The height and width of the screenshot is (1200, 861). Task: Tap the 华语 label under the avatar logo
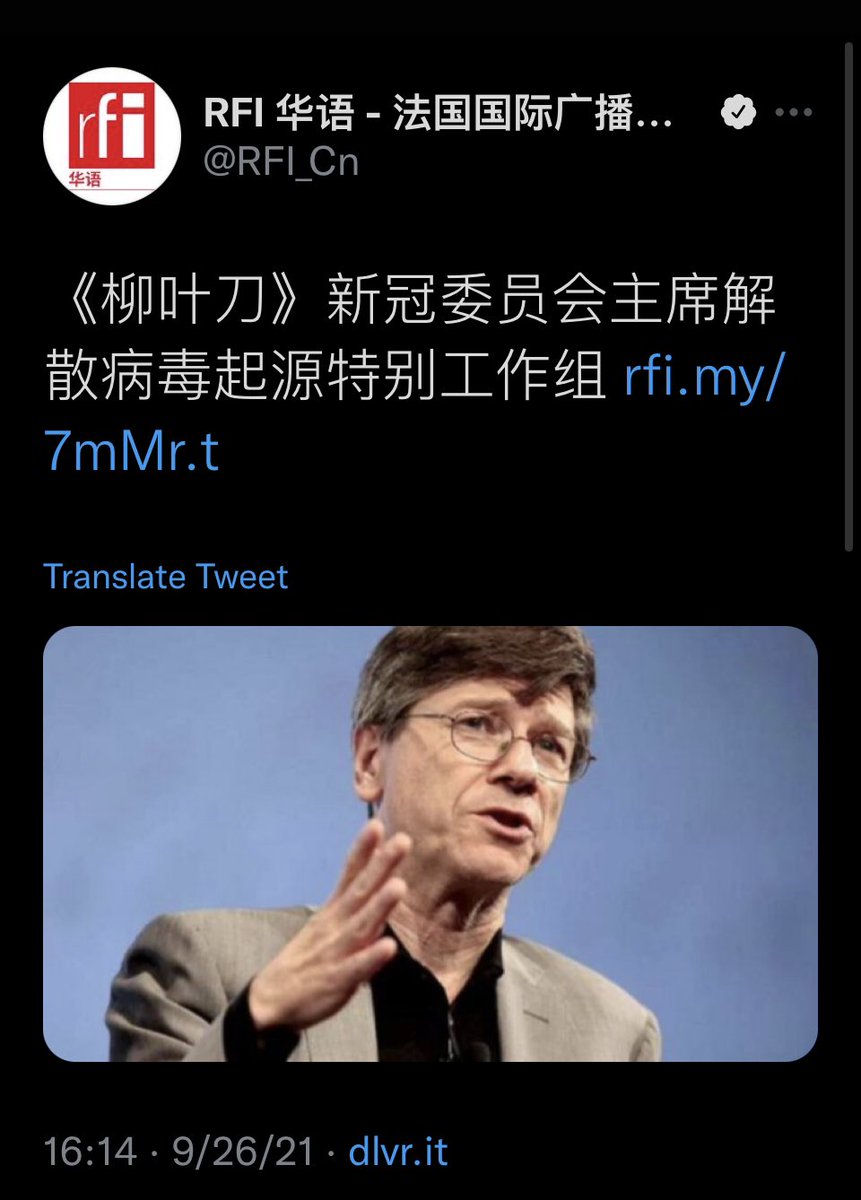(x=87, y=179)
